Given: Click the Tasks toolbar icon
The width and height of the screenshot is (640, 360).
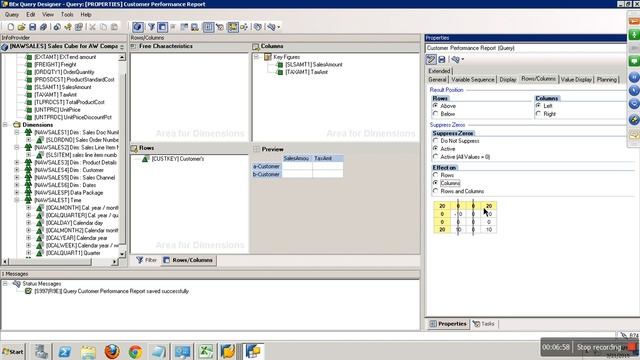Looking at the screenshot, I should [220, 27].
